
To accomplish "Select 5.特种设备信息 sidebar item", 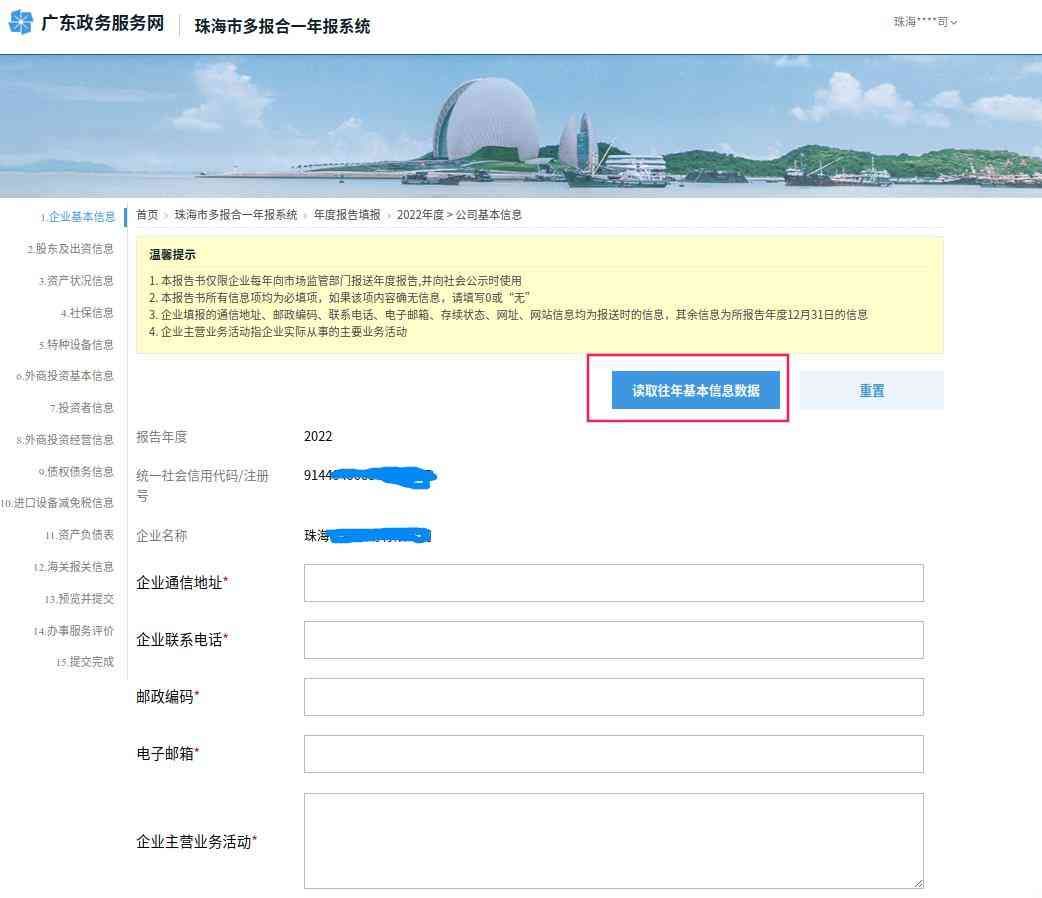I will 77,345.
